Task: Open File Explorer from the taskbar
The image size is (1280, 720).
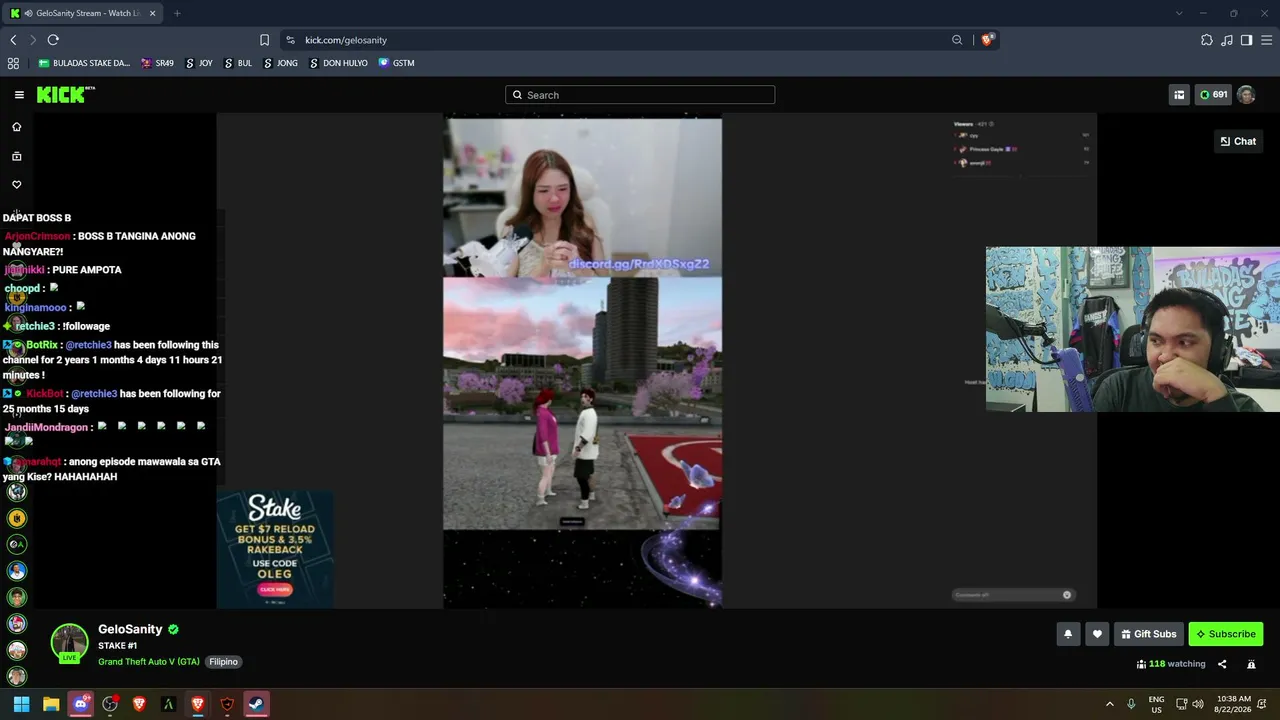Action: [51, 704]
